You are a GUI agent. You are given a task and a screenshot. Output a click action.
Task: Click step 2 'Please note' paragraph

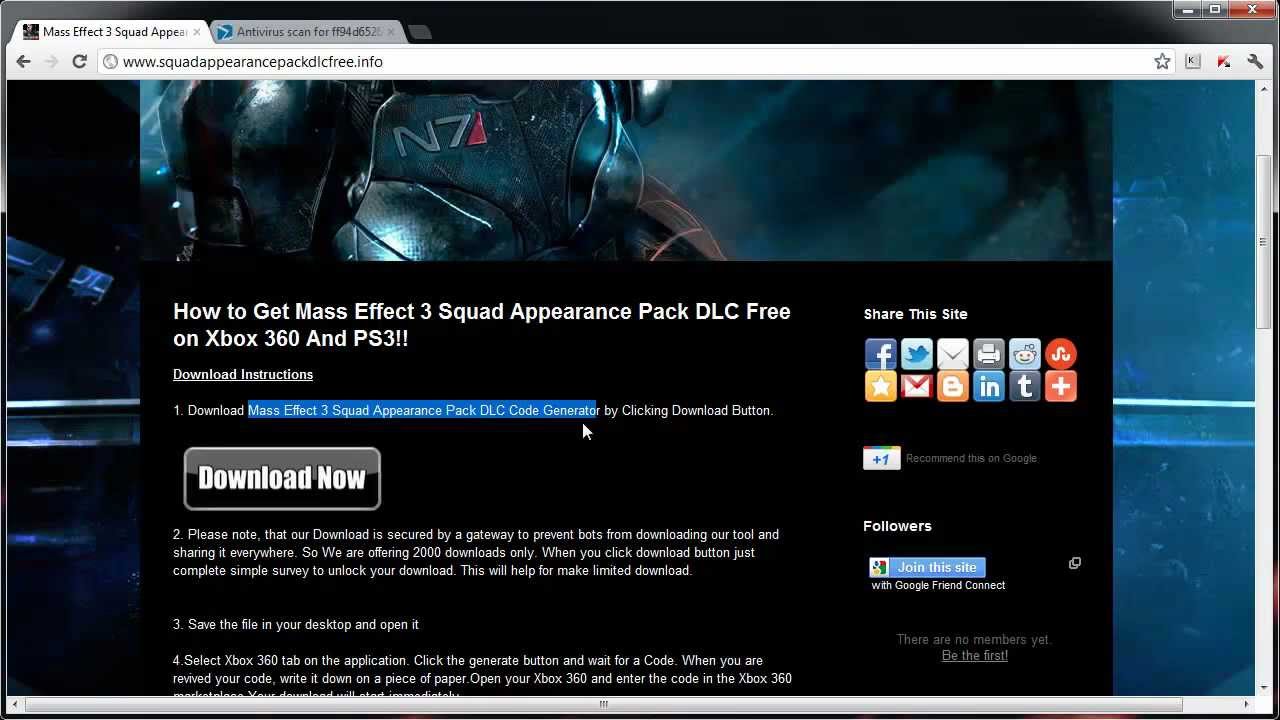coord(476,552)
